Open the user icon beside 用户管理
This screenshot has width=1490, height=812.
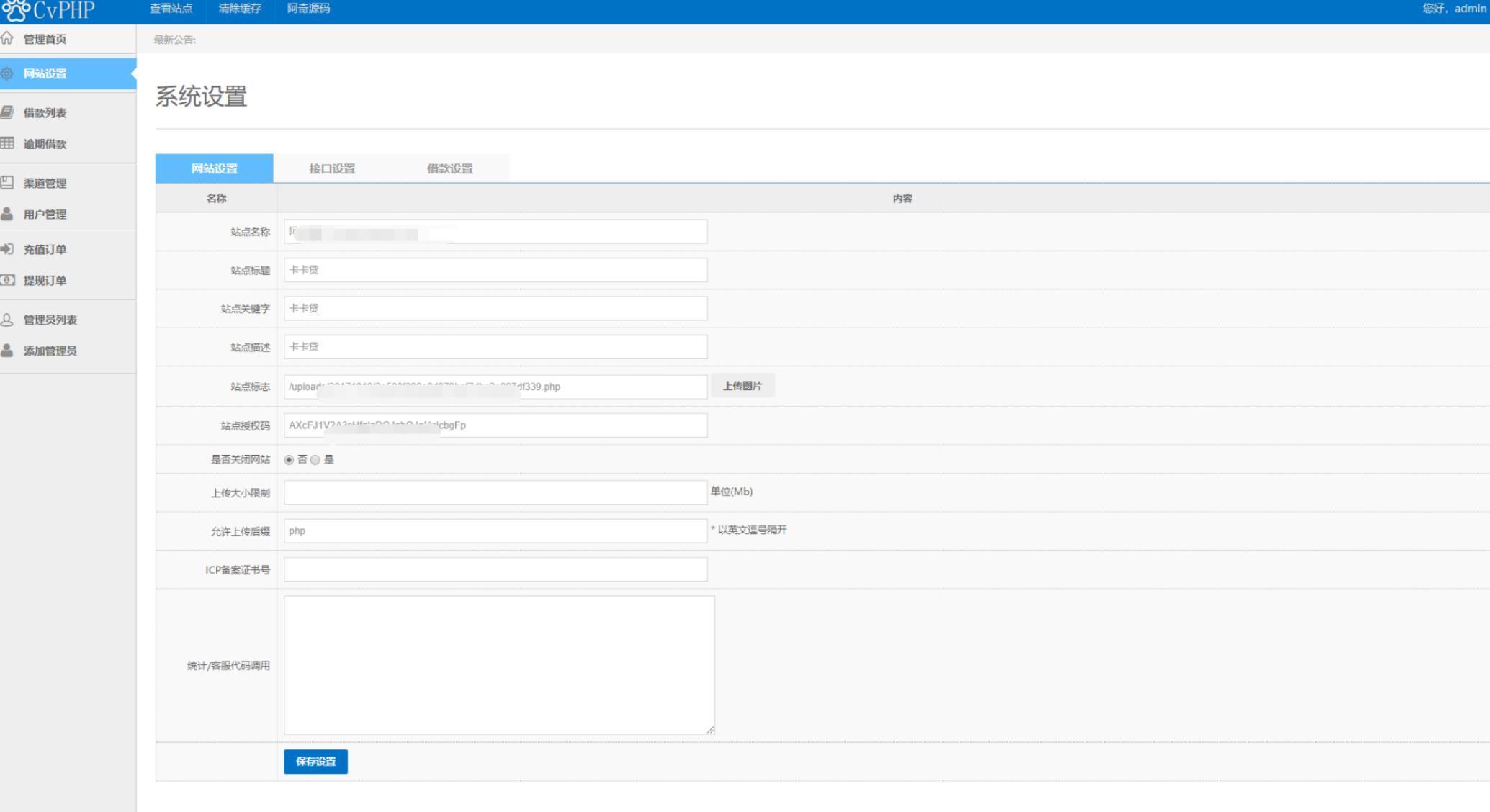pyautogui.click(x=6, y=214)
